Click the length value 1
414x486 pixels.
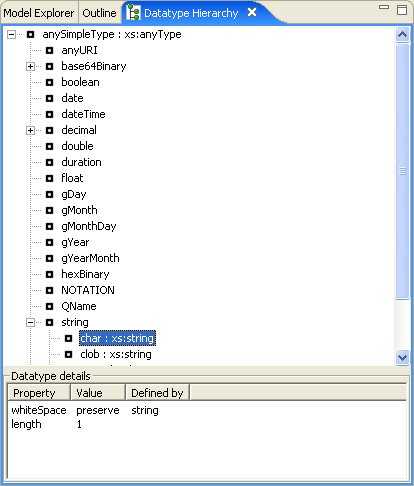pos(79,424)
